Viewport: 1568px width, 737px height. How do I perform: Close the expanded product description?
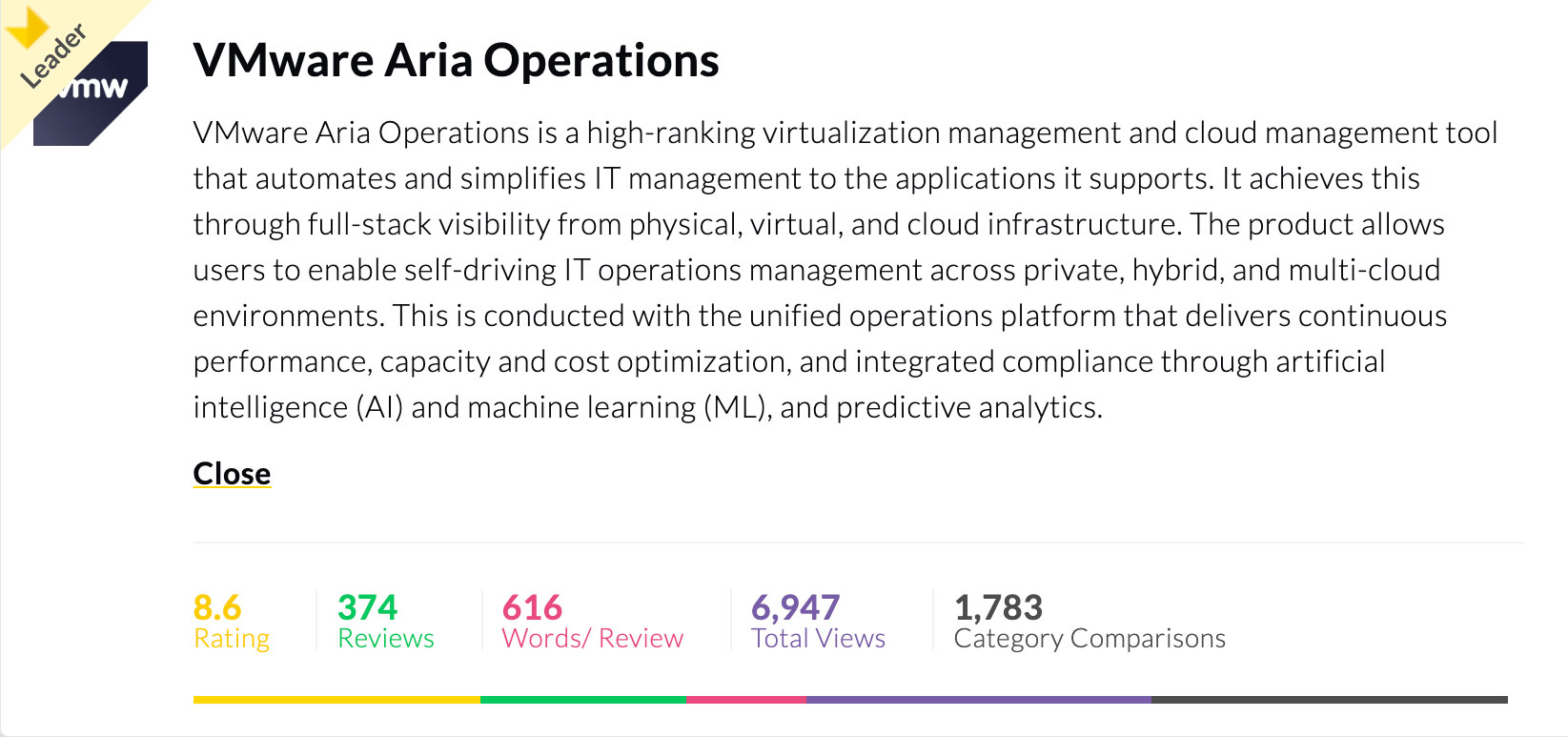pos(232,474)
